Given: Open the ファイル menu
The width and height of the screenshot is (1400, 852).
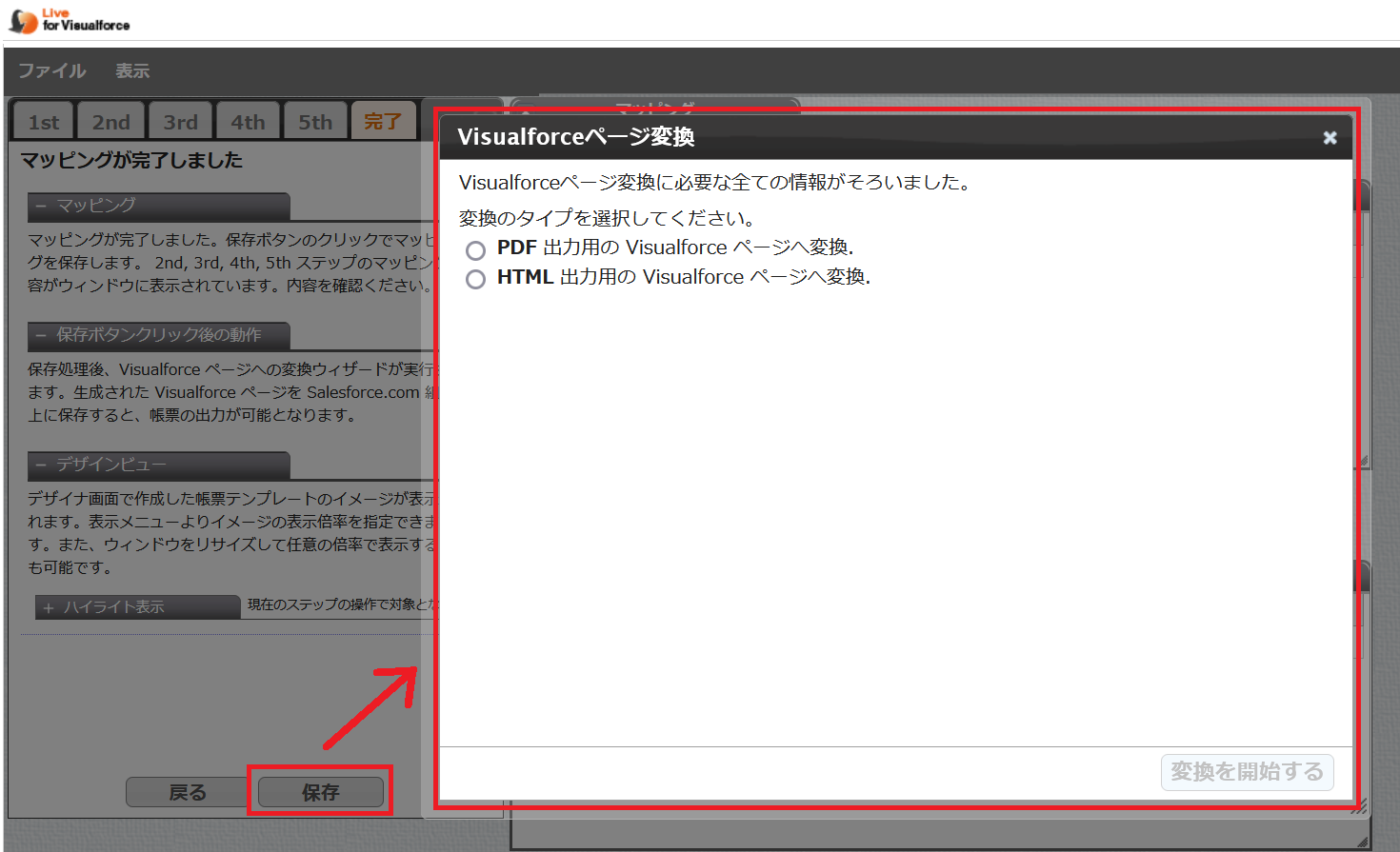Looking at the screenshot, I should [52, 71].
